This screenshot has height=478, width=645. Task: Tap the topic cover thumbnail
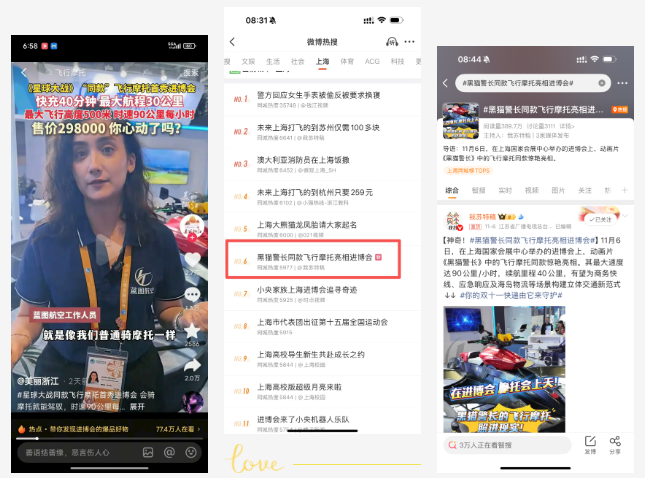click(461, 120)
